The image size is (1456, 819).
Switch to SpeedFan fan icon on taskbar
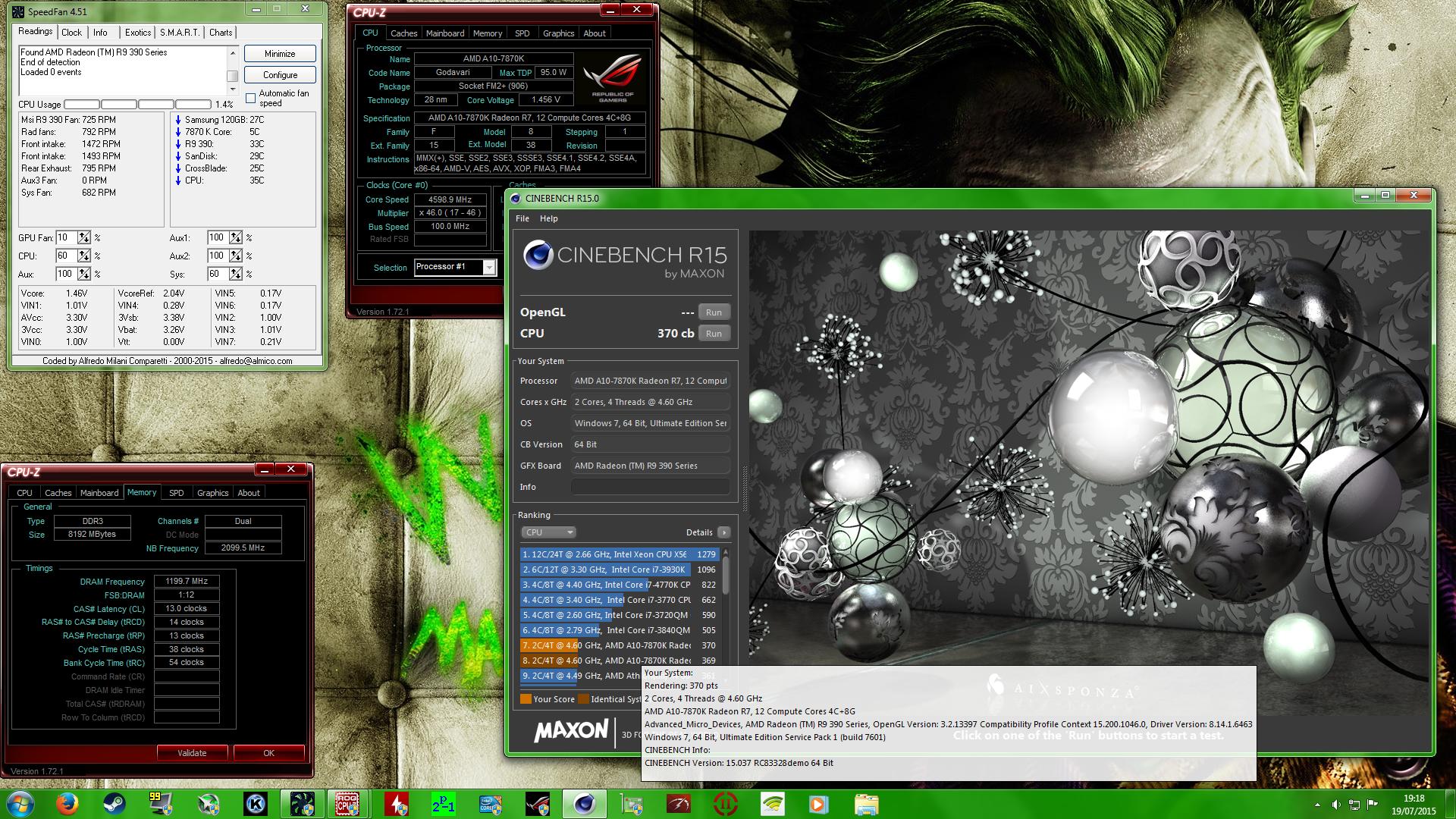point(302,804)
